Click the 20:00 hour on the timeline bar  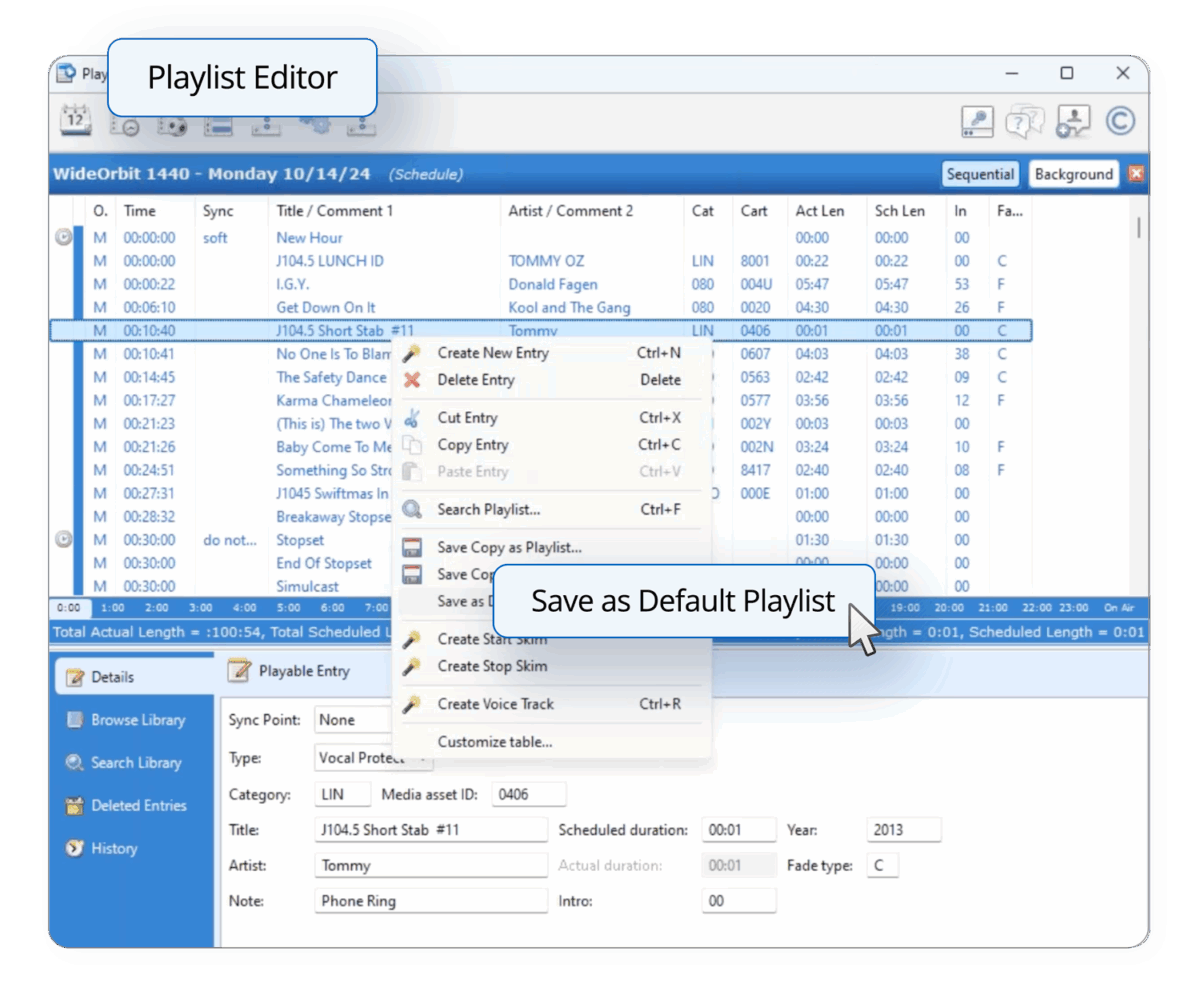point(949,608)
